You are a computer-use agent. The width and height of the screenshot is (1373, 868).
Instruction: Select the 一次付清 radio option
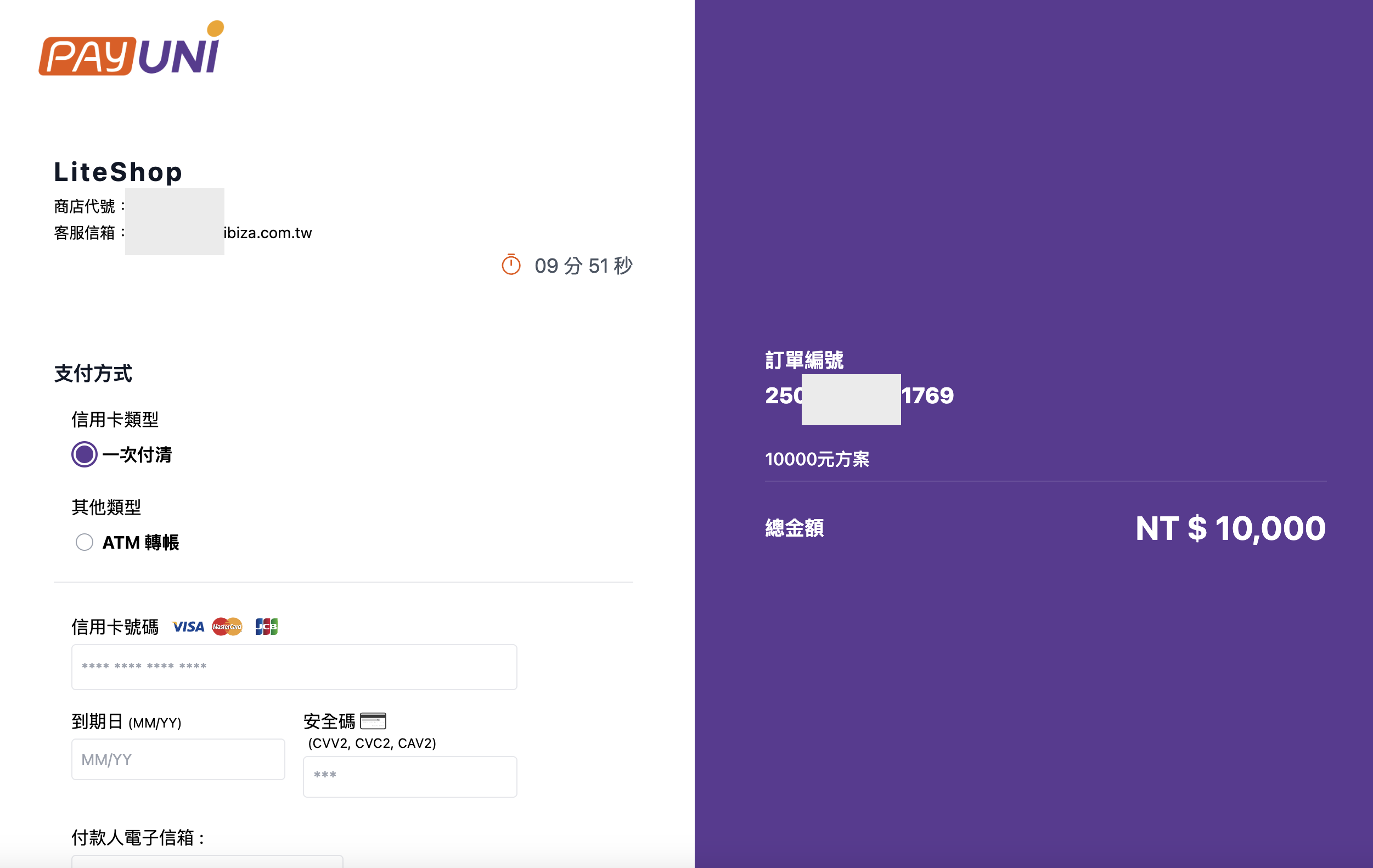point(85,454)
